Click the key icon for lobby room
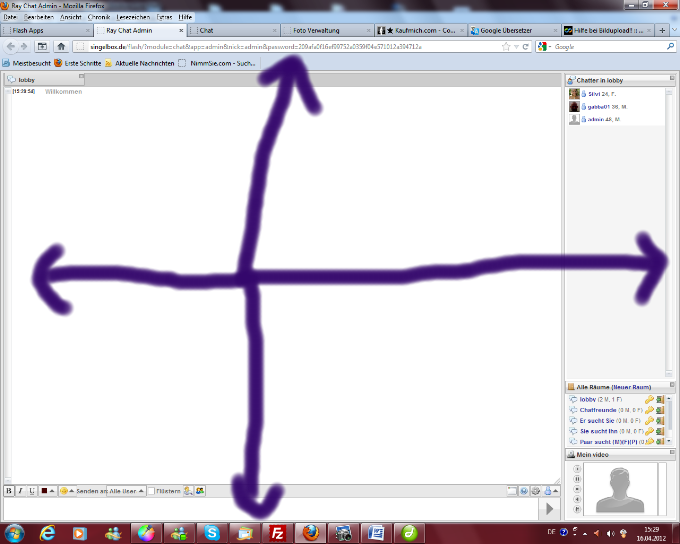Viewport: 680px width, 544px height. (x=649, y=399)
